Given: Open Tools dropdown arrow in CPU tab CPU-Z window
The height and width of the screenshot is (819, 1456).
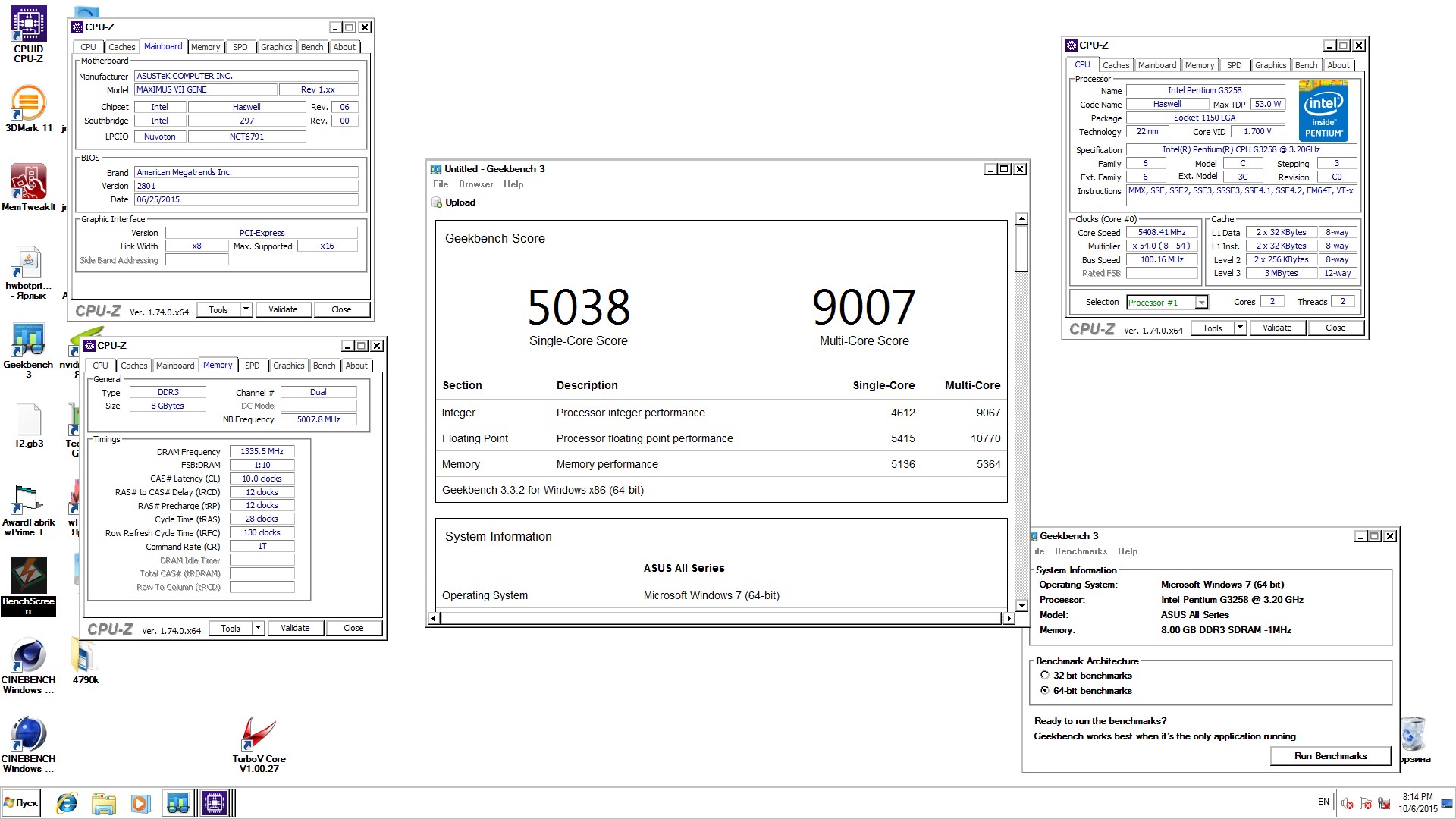Looking at the screenshot, I should pyautogui.click(x=1240, y=328).
